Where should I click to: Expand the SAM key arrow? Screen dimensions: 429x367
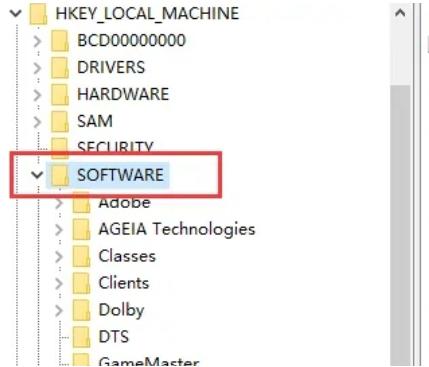[37, 122]
